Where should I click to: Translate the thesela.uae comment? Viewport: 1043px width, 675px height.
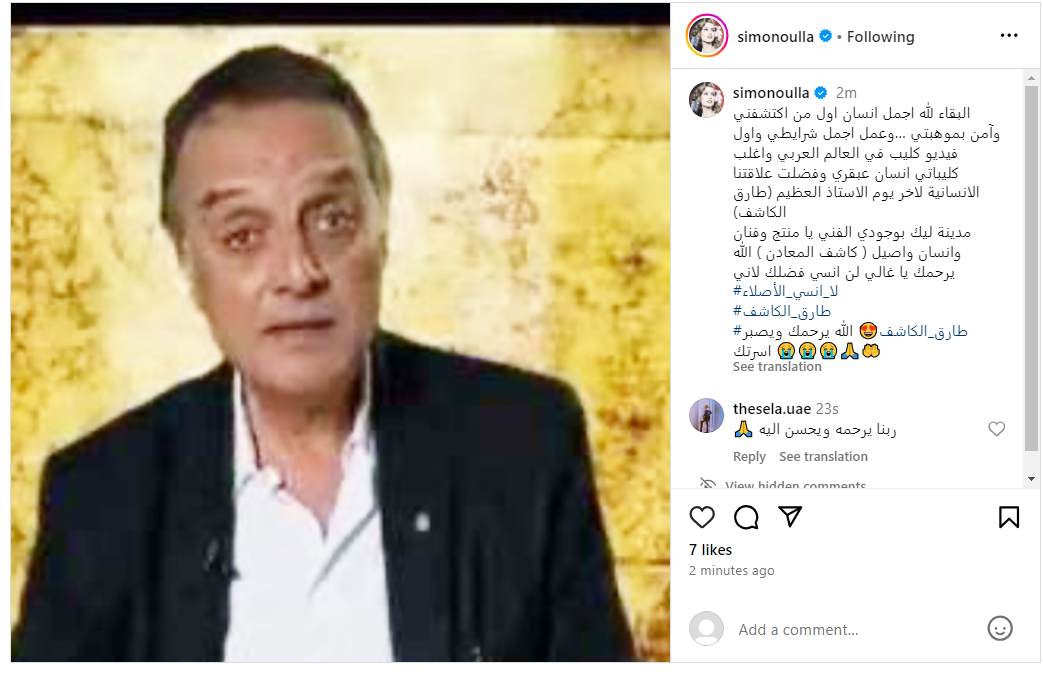[823, 456]
